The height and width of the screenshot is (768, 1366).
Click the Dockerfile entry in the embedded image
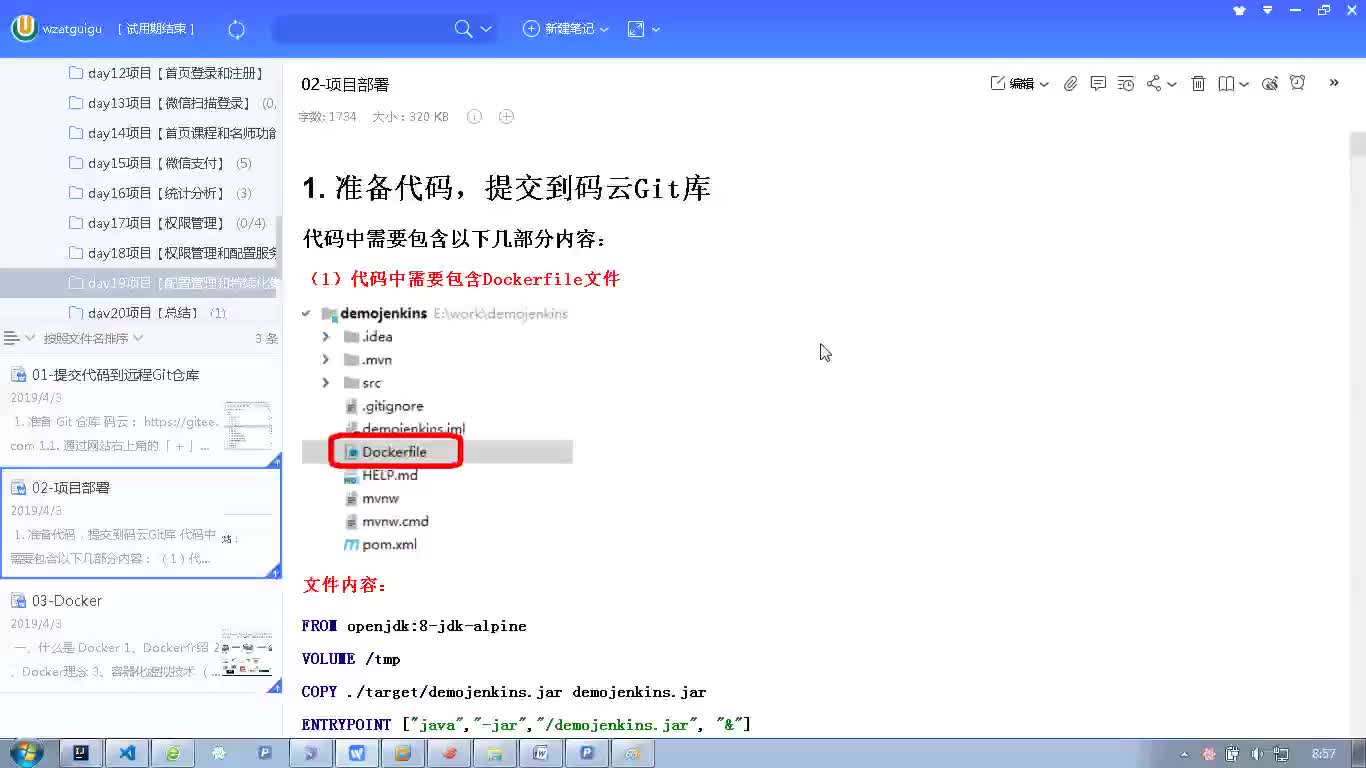point(394,452)
